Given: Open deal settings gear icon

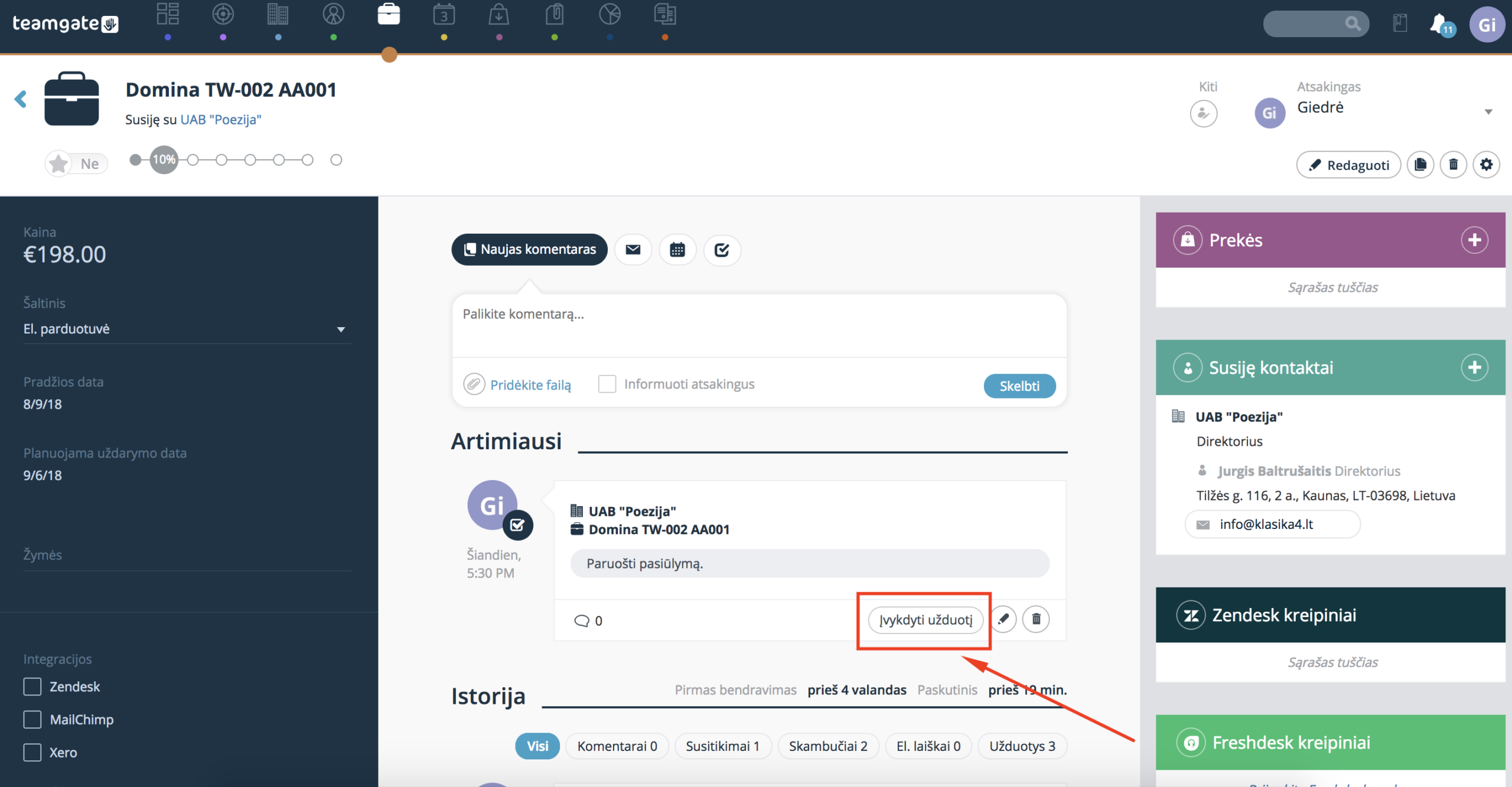Looking at the screenshot, I should 1487,165.
